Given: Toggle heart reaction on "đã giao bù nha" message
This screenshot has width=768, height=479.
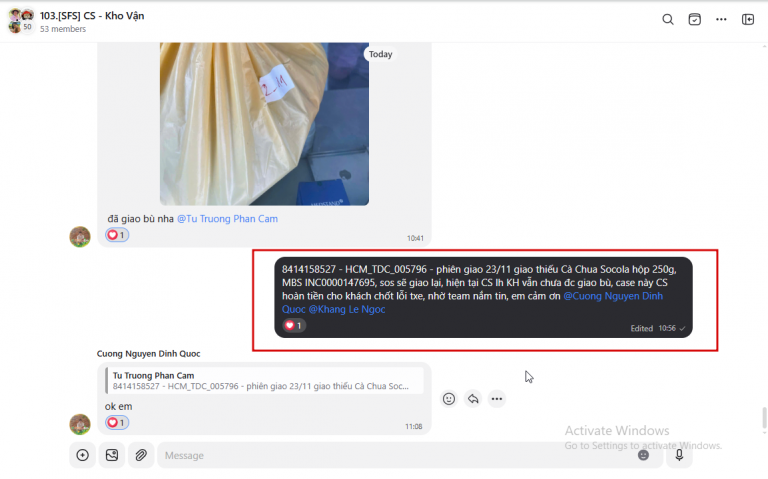Looking at the screenshot, I should click(x=117, y=235).
